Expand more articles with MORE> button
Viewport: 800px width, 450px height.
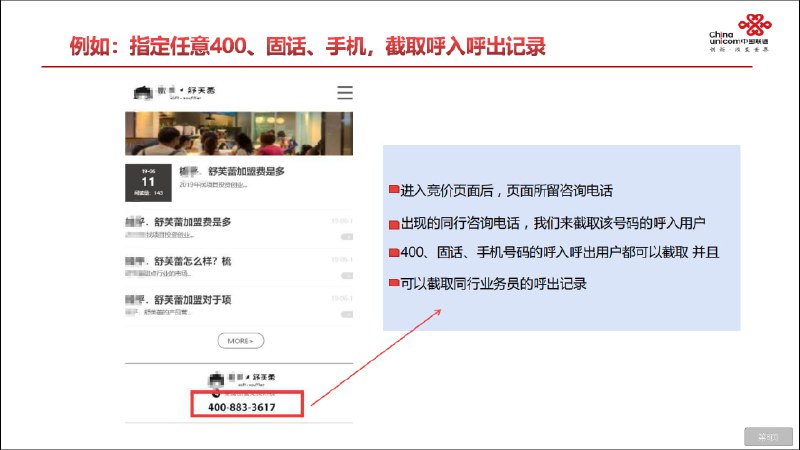coord(240,341)
